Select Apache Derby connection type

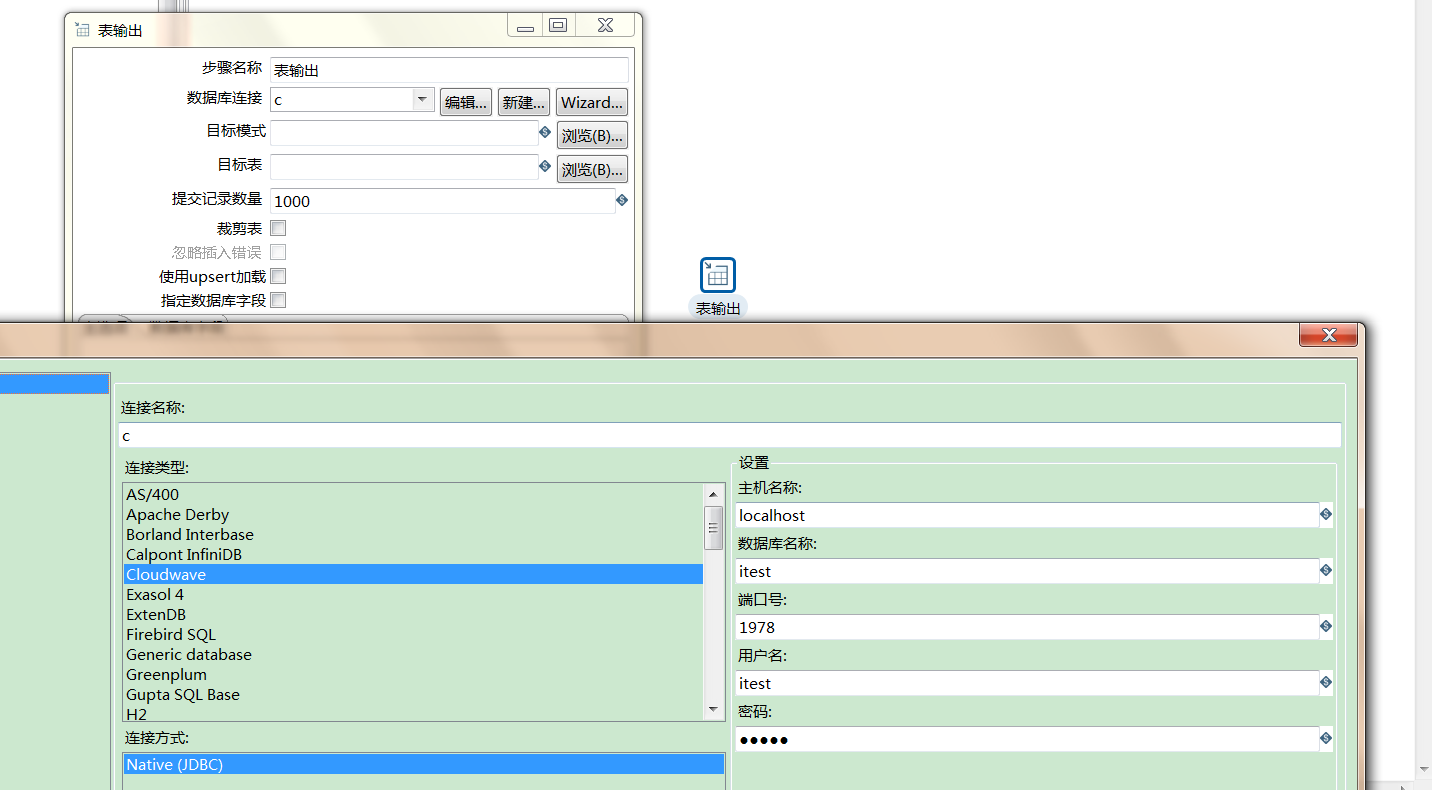413,514
